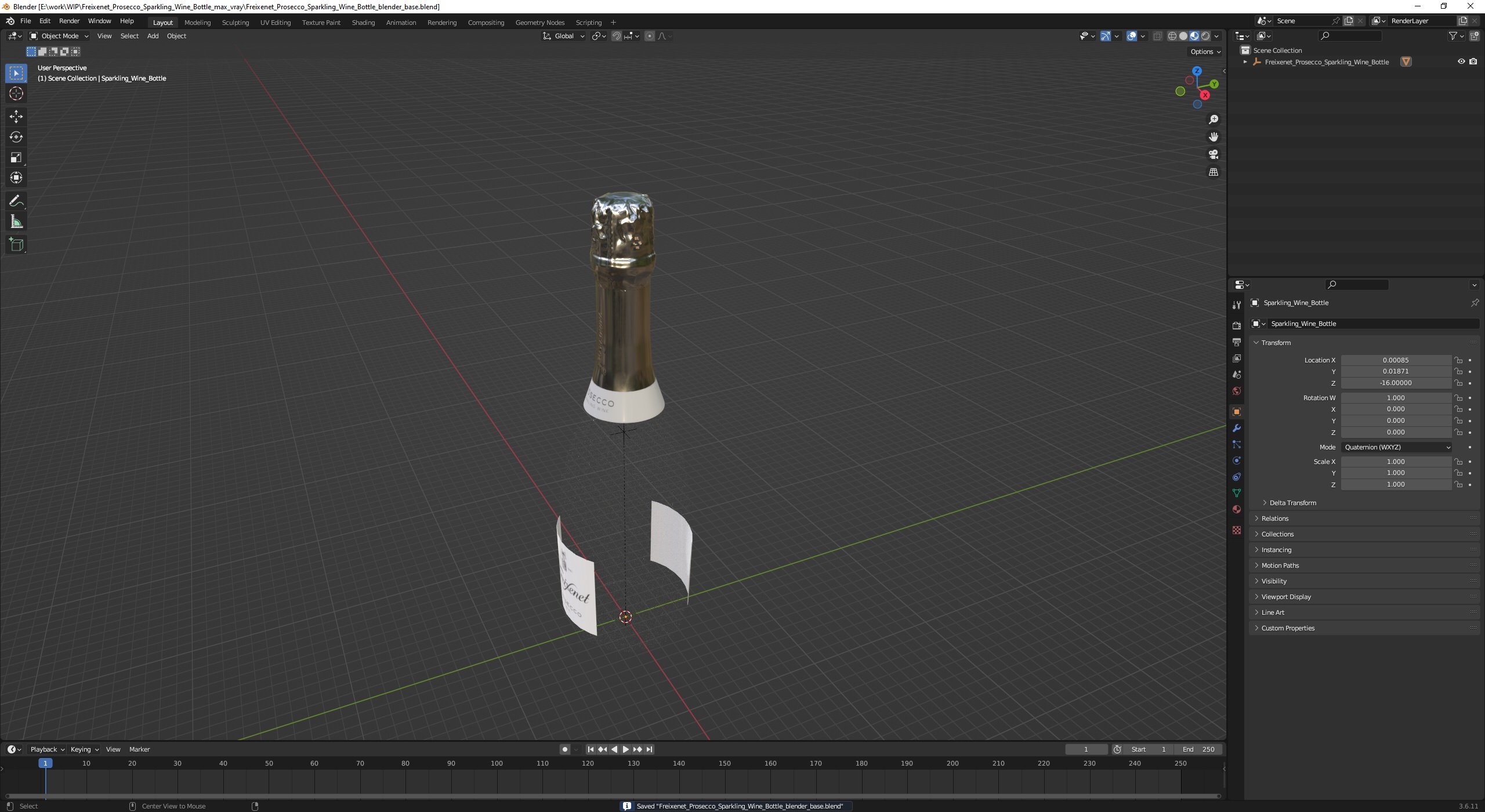The width and height of the screenshot is (1485, 812).
Task: Toggle X-ray display
Action: (x=1157, y=36)
